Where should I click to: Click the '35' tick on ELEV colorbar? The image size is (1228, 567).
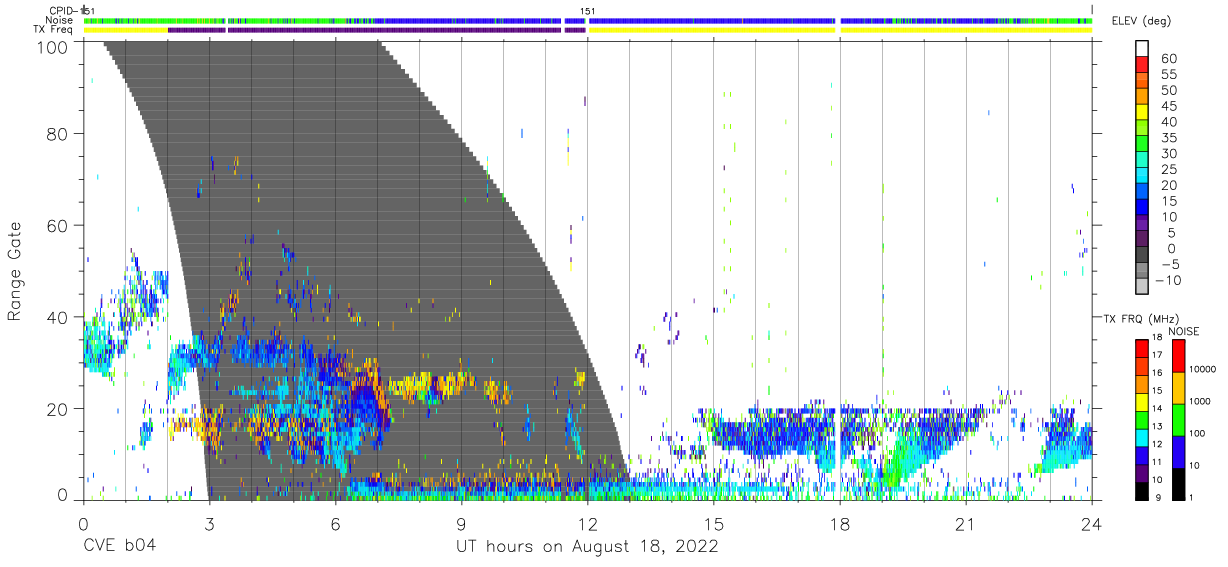tap(1168, 137)
